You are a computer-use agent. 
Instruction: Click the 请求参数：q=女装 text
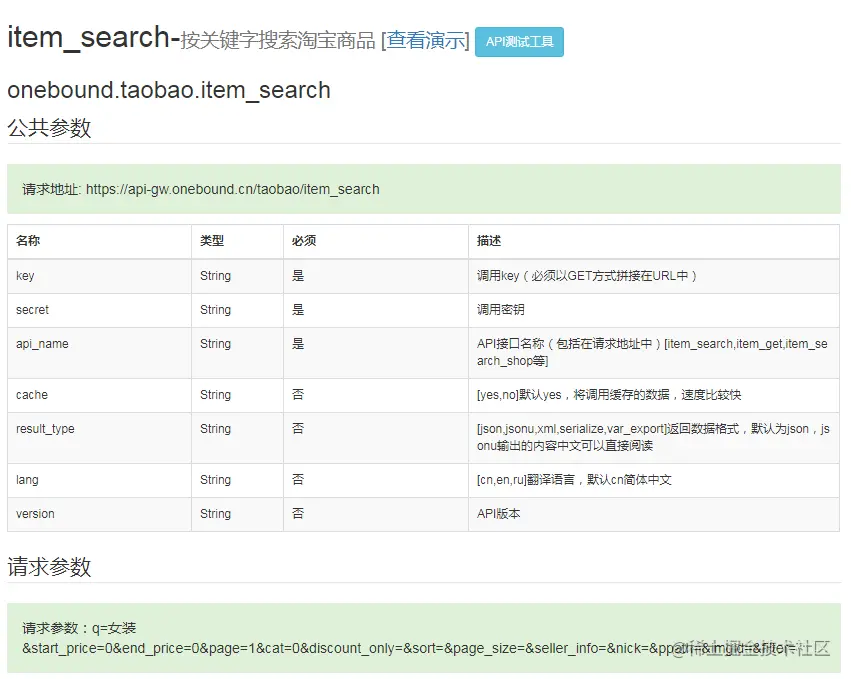tap(79, 629)
